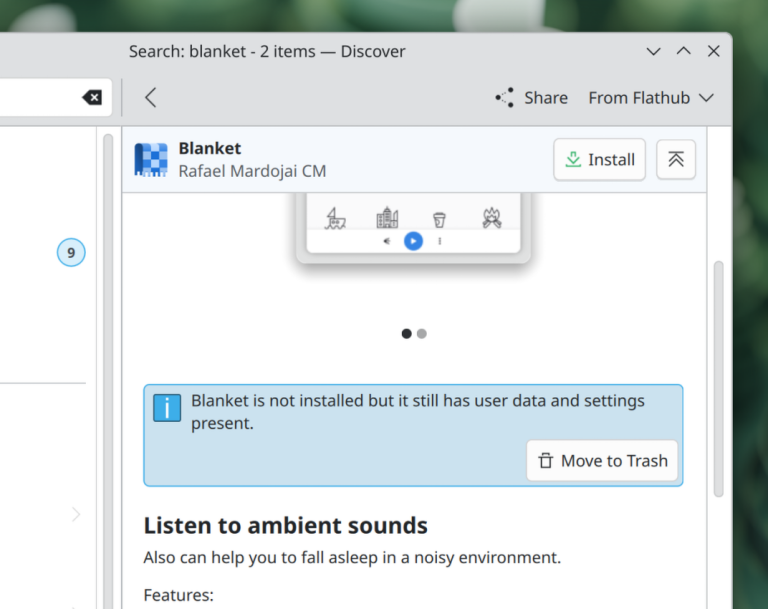Viewport: 768px width, 609px height.
Task: Maximize the Discover window
Action: coord(684,51)
